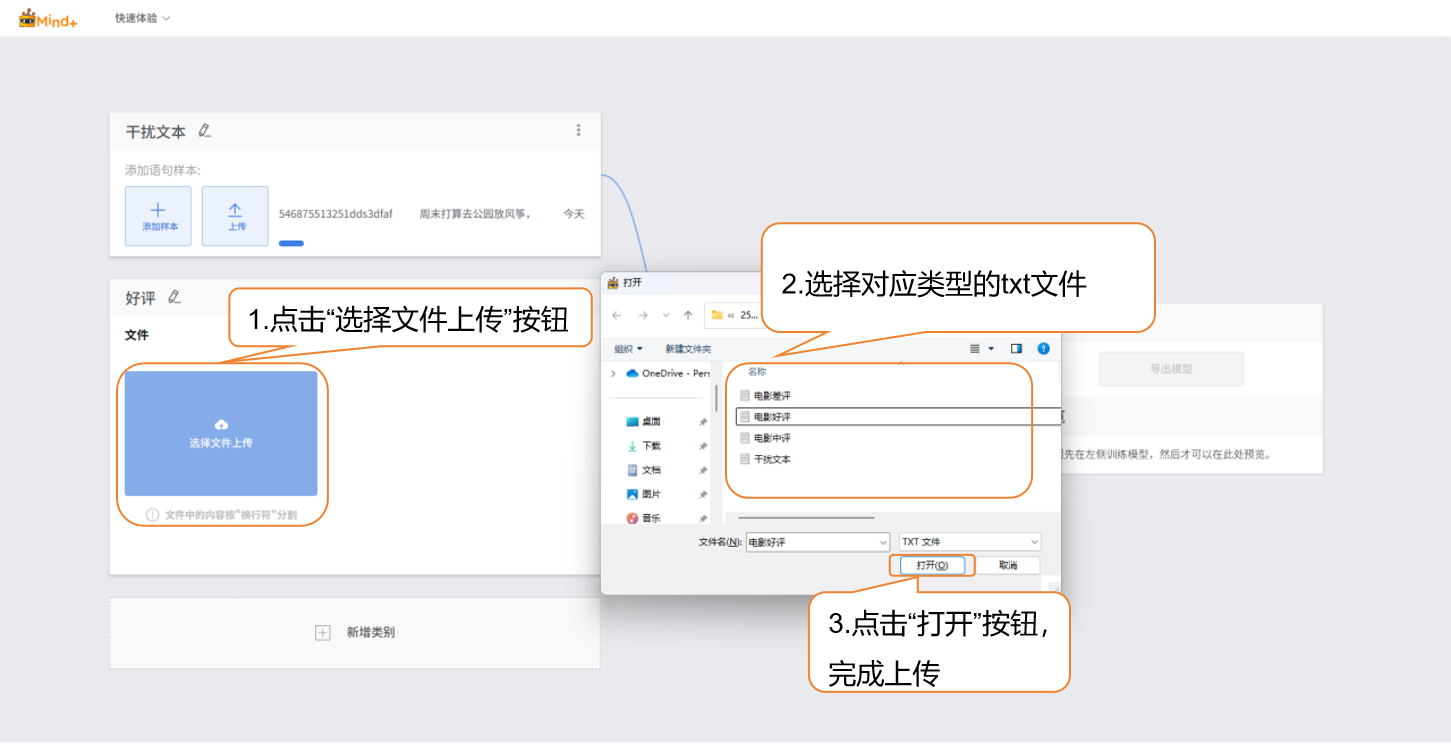Click the pencil icon beside 干扰文本
Screen dimensions: 1451x750
click(x=205, y=131)
